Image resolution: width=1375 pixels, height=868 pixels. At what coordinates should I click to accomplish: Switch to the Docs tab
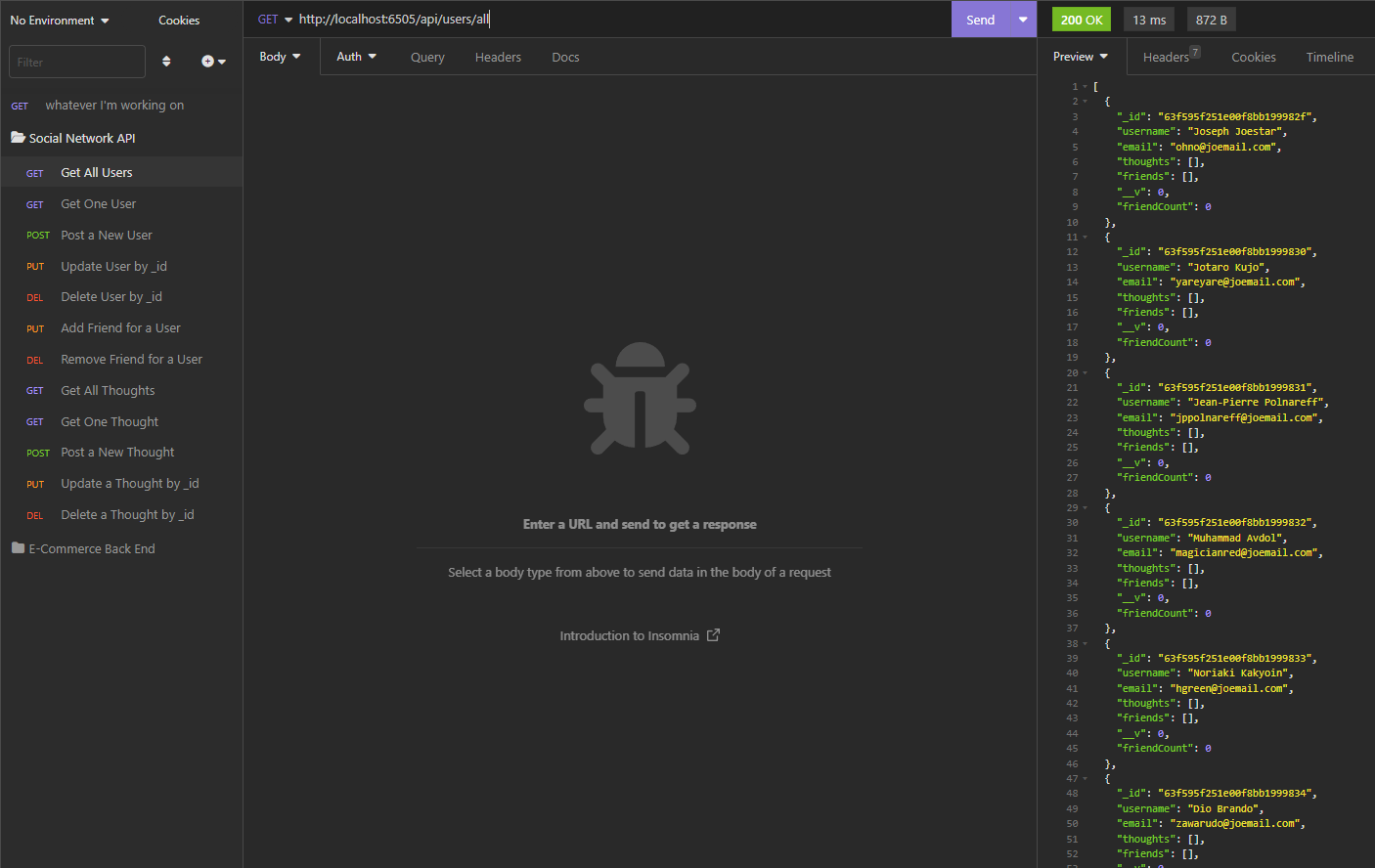tap(565, 58)
